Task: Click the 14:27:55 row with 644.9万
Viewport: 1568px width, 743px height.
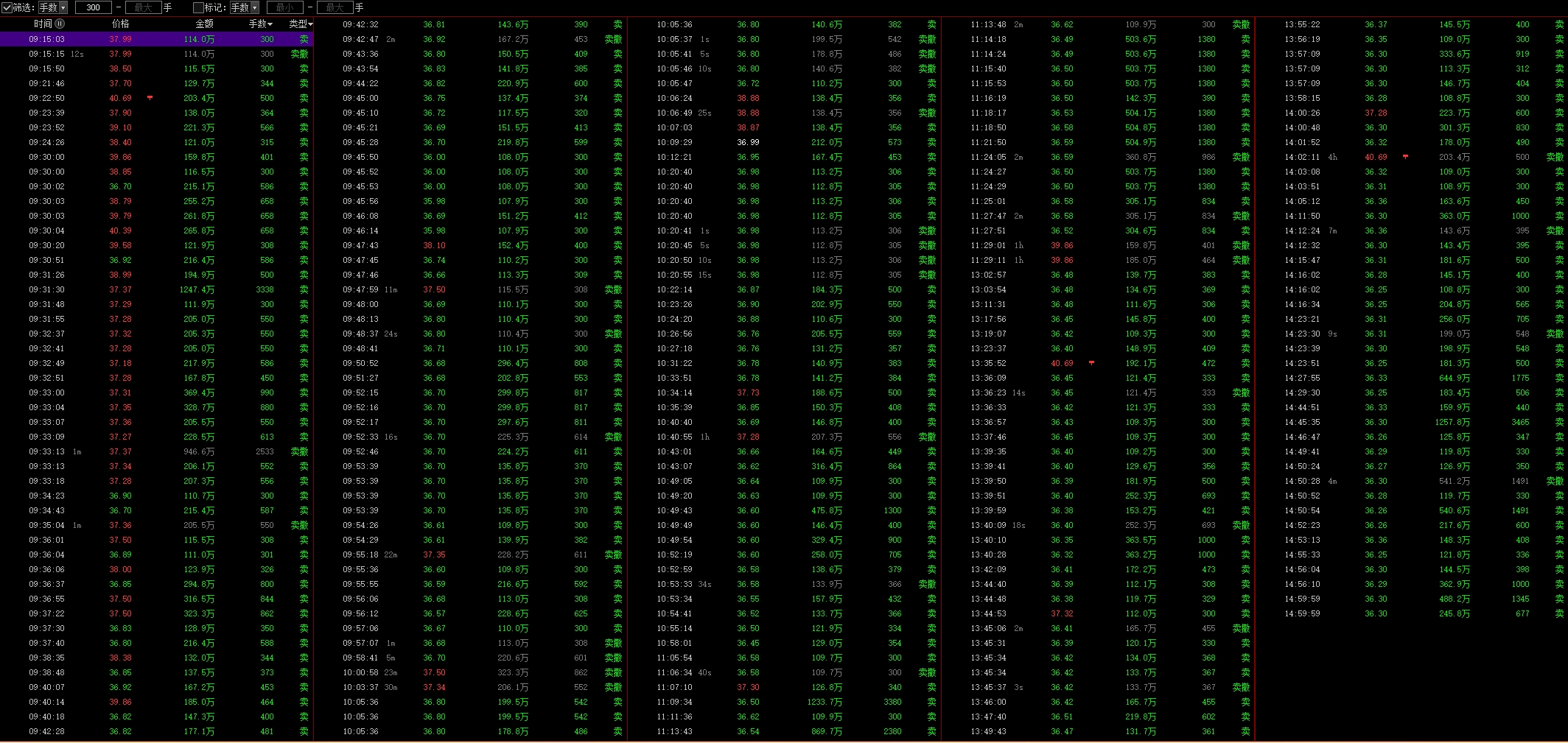Action: click(1412, 378)
